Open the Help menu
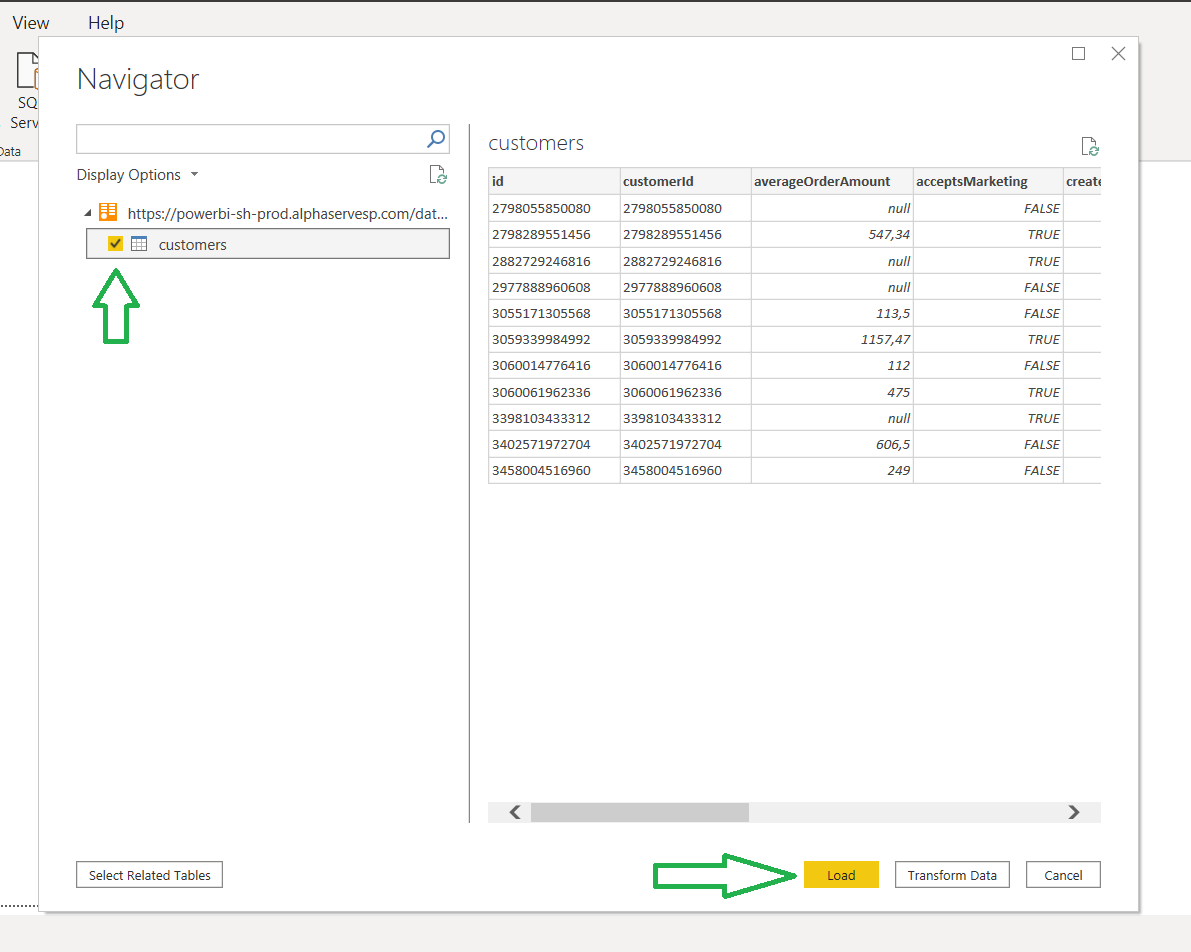 [106, 22]
